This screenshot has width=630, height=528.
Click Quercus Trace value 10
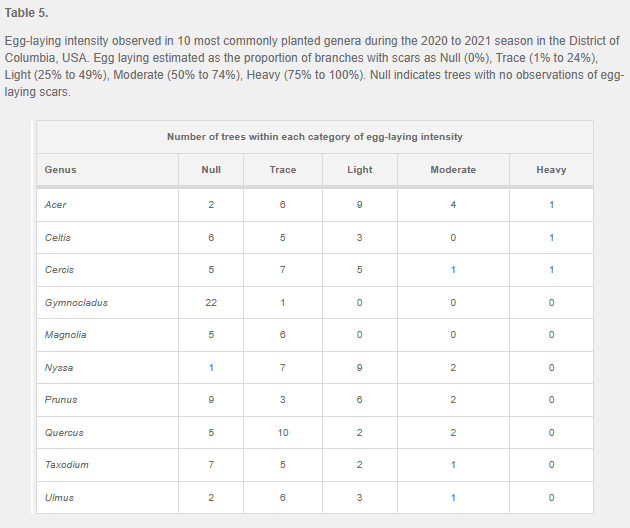(x=283, y=433)
